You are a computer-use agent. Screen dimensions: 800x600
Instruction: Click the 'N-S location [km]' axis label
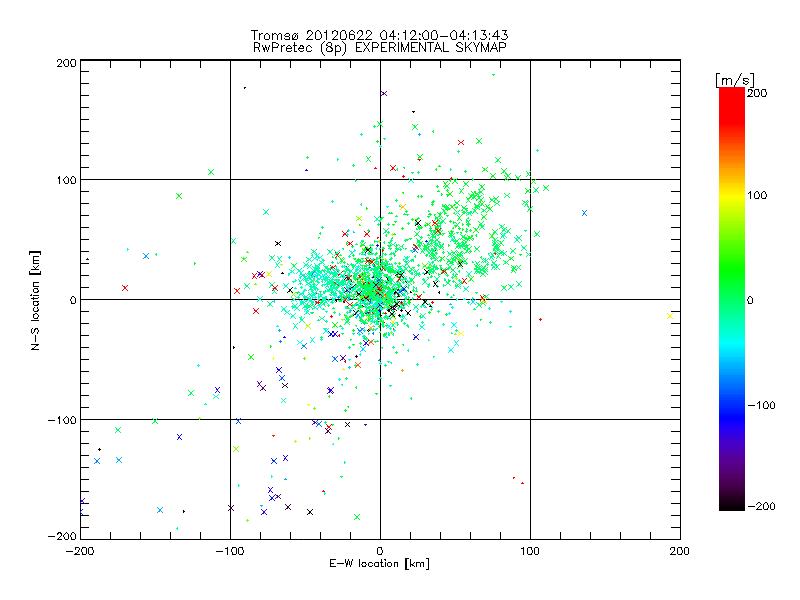tap(35, 300)
